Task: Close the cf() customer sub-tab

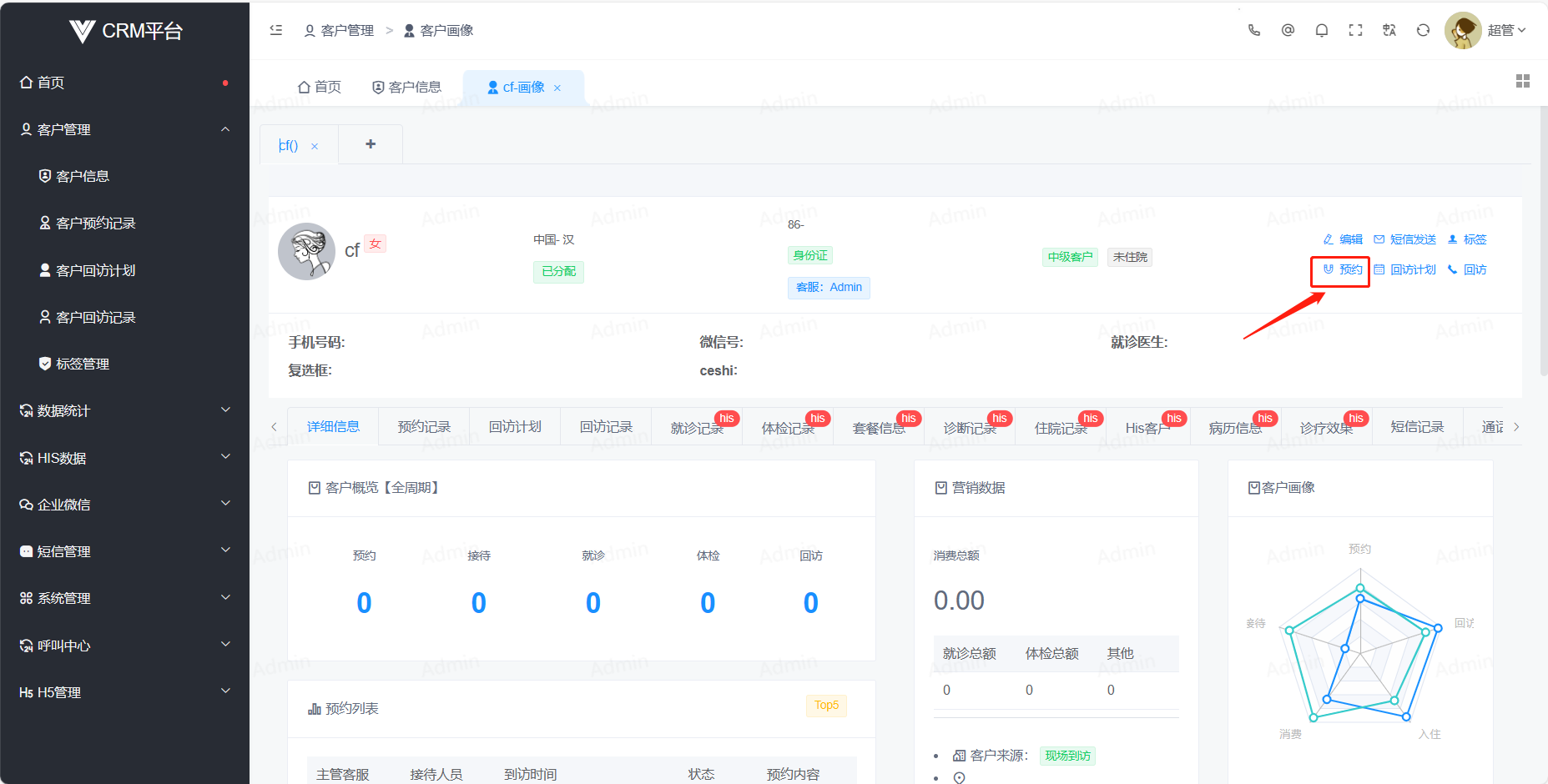Action: point(315,146)
